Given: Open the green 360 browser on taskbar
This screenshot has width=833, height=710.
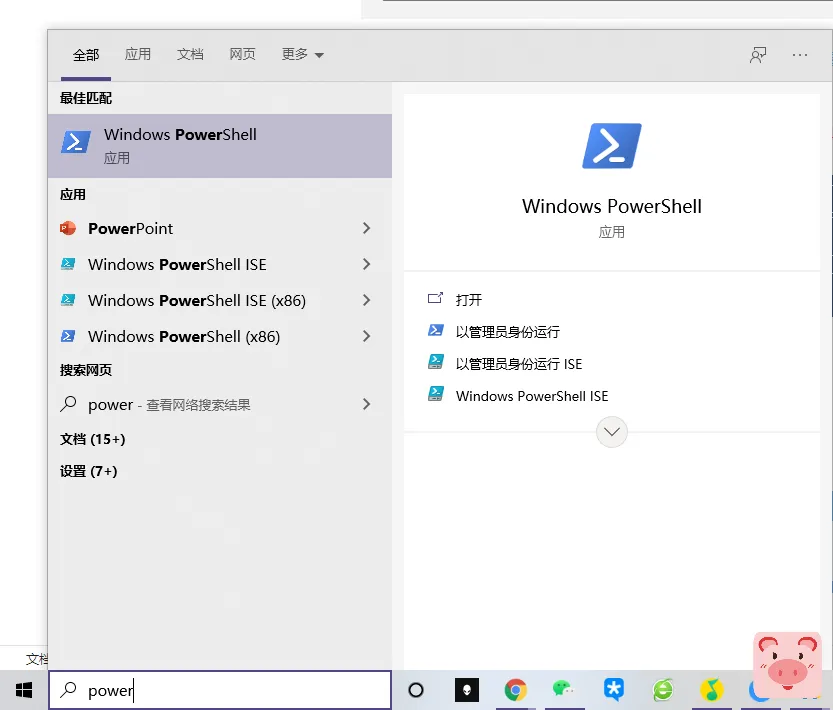Looking at the screenshot, I should 663,690.
